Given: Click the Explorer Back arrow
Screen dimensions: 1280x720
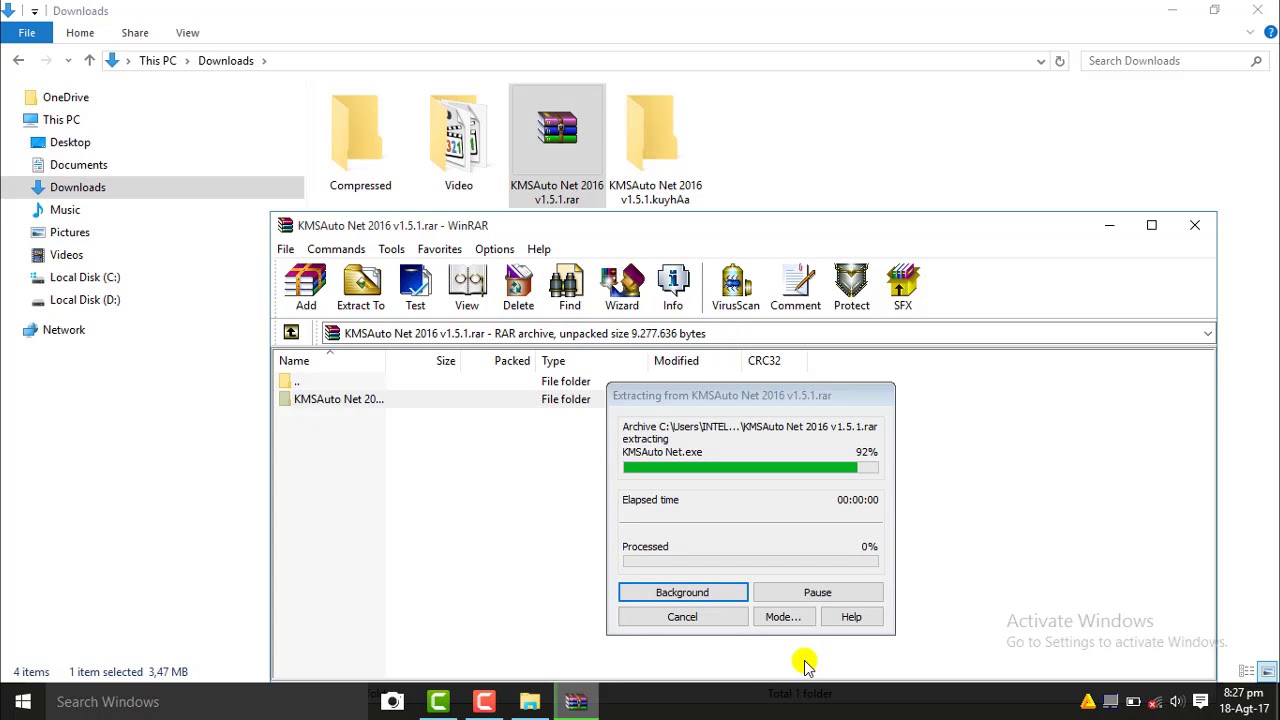Looking at the screenshot, I should pos(18,61).
